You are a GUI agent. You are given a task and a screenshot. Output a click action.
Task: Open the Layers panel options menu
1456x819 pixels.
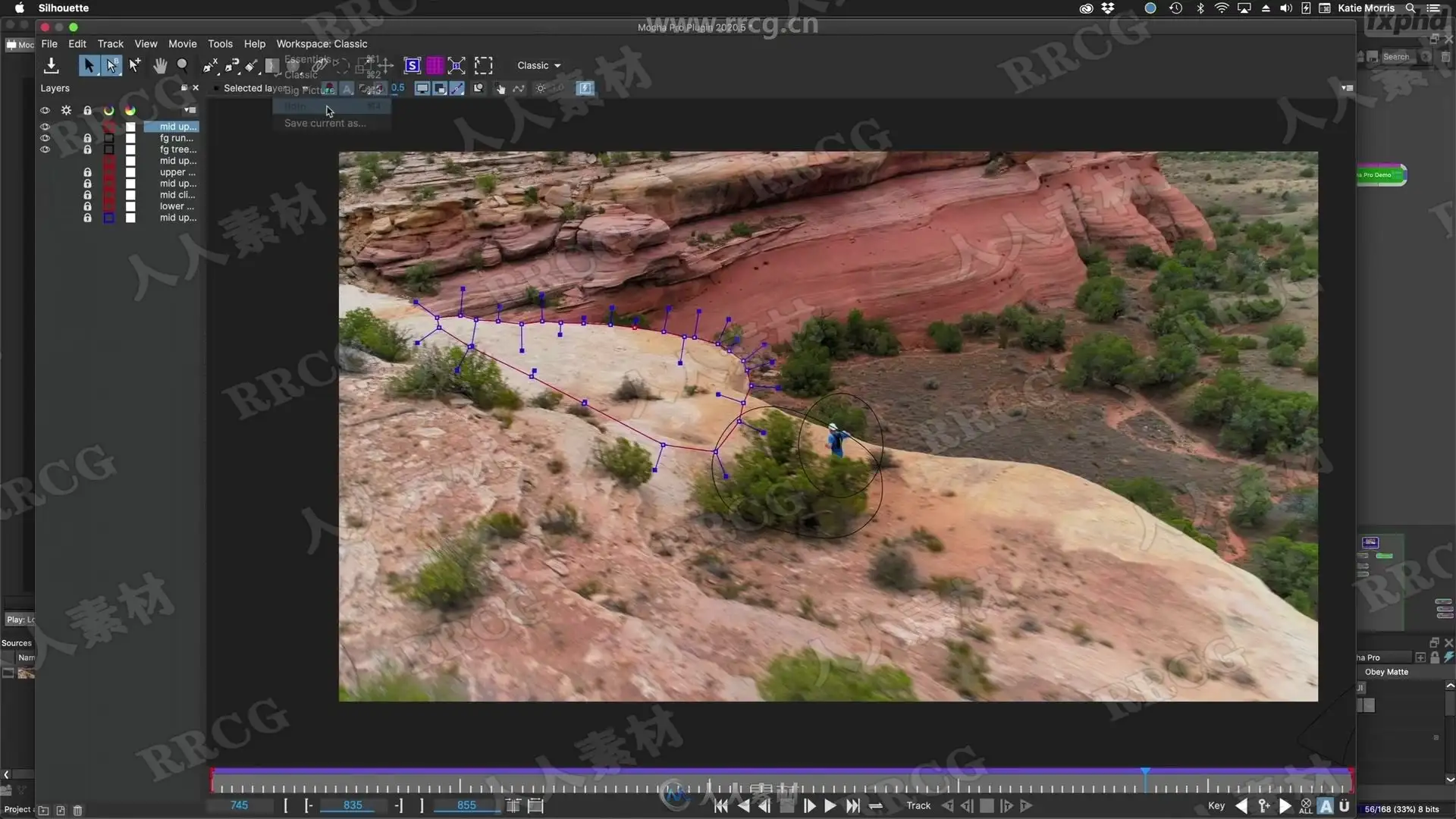(x=190, y=110)
